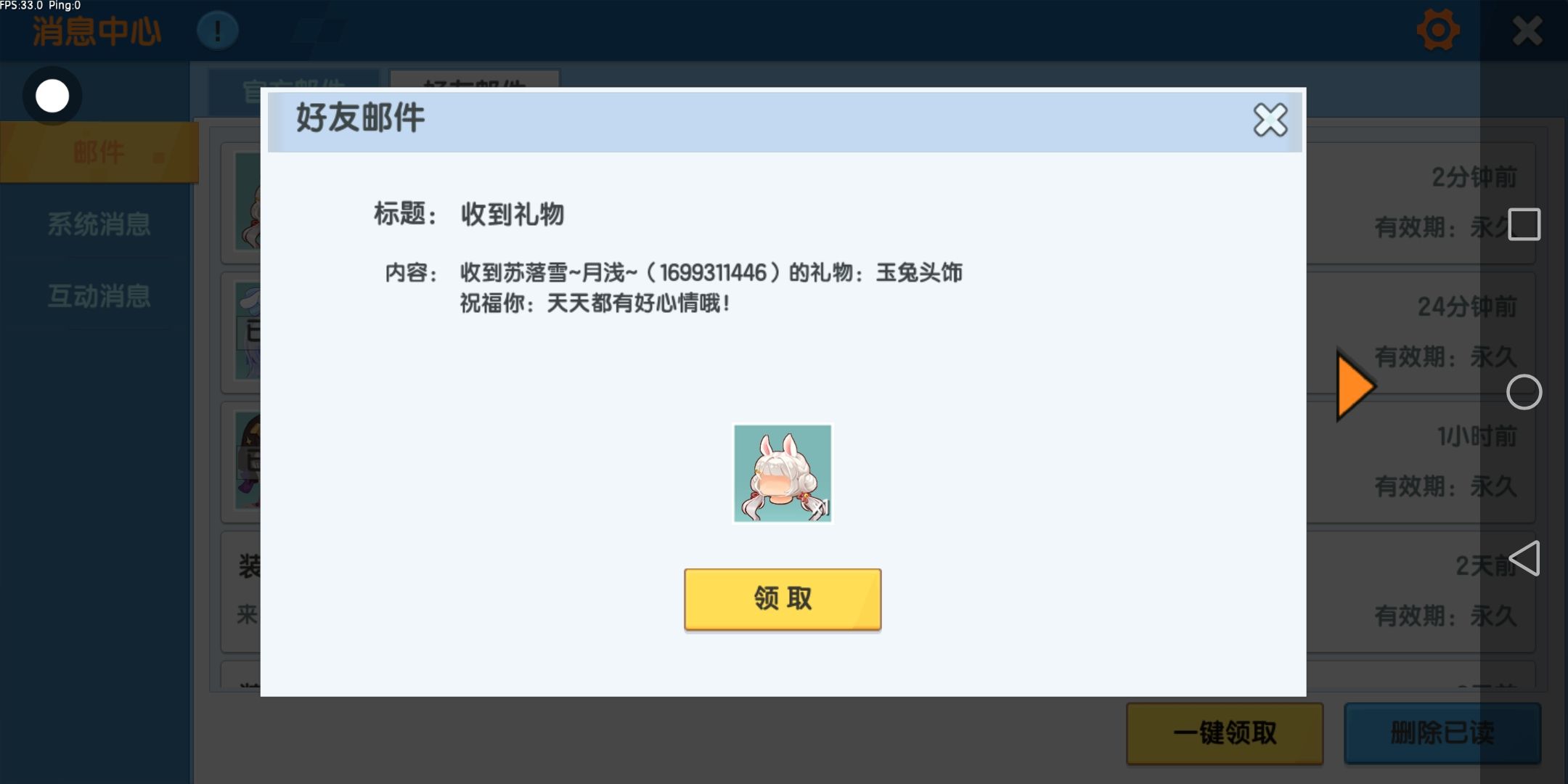Expand the panel with the orange arrow
Viewport: 1568px width, 784px height.
click(x=1355, y=385)
